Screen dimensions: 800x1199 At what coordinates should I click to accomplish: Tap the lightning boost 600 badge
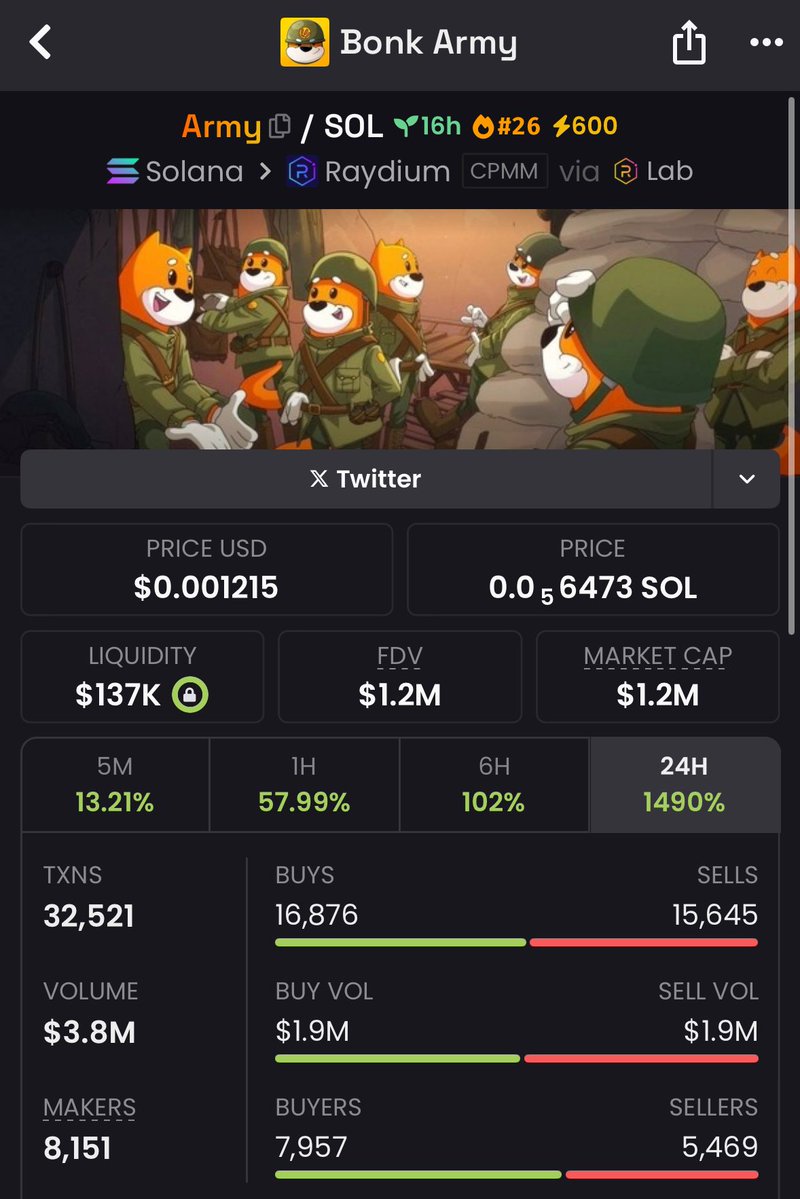(x=585, y=126)
